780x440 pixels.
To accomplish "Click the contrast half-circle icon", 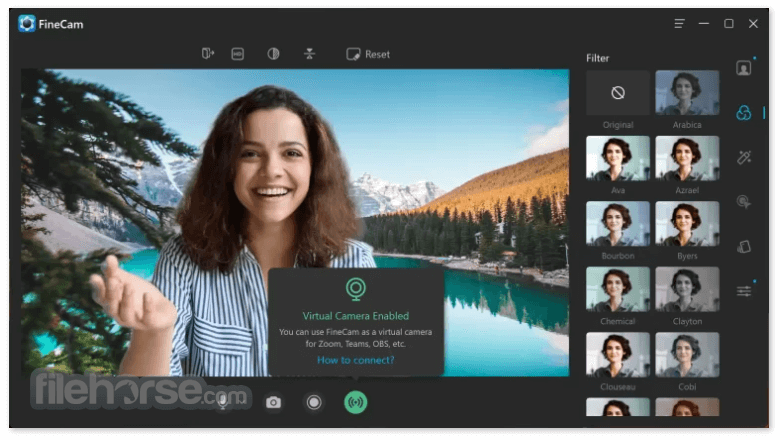I will click(x=273, y=54).
